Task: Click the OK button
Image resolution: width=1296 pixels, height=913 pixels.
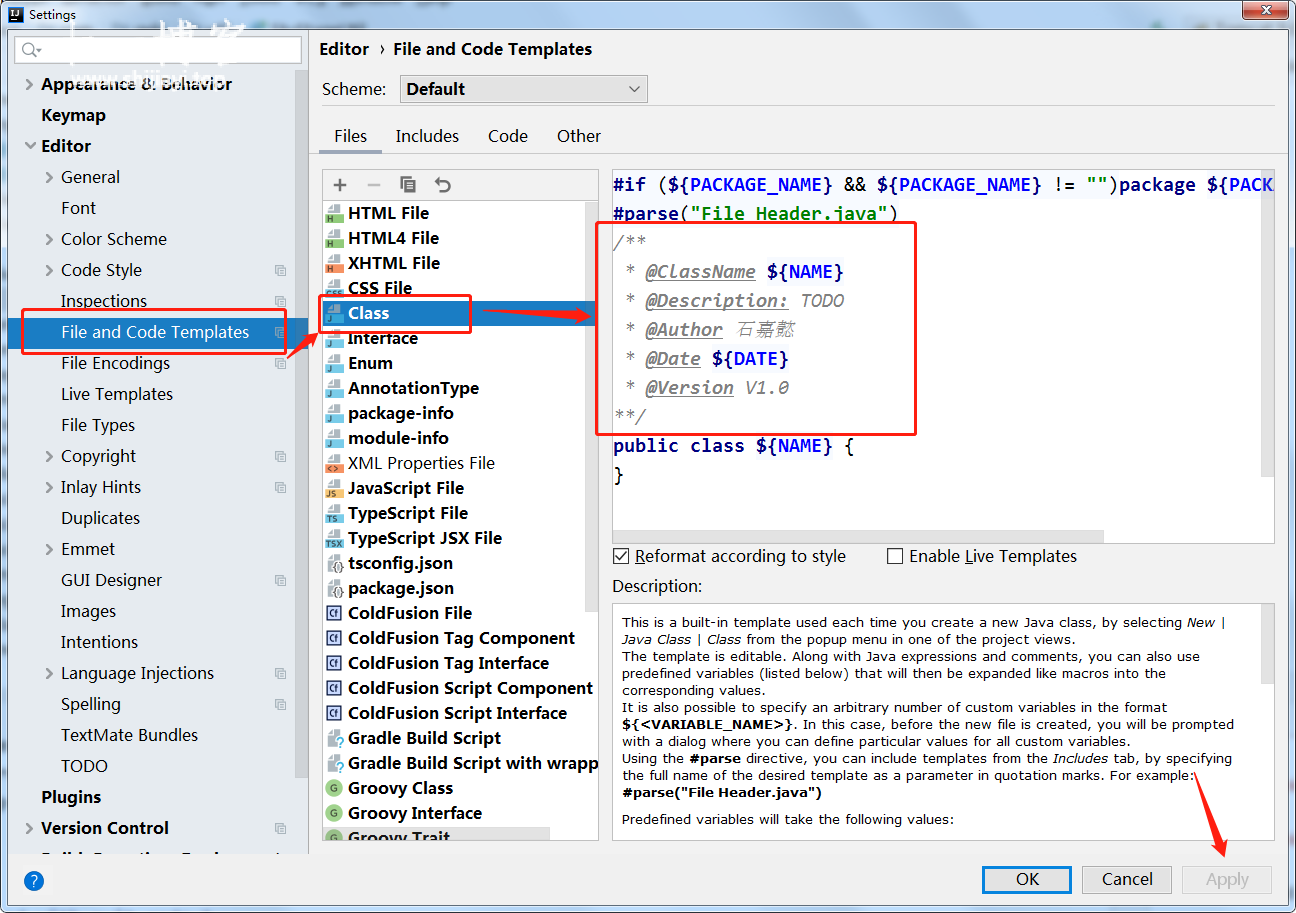Action: pos(1027,879)
